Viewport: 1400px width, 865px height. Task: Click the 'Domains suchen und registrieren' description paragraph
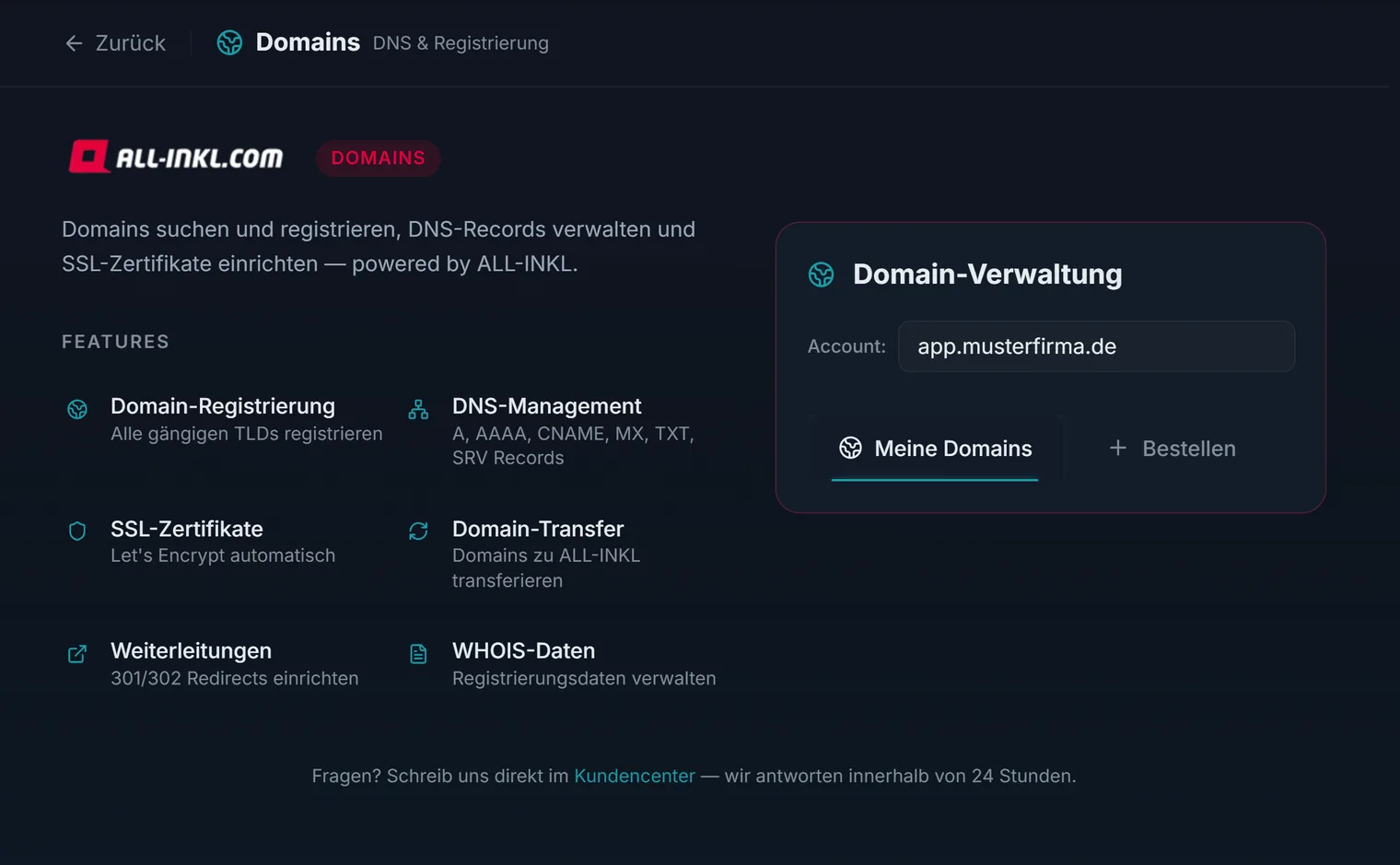(x=379, y=246)
